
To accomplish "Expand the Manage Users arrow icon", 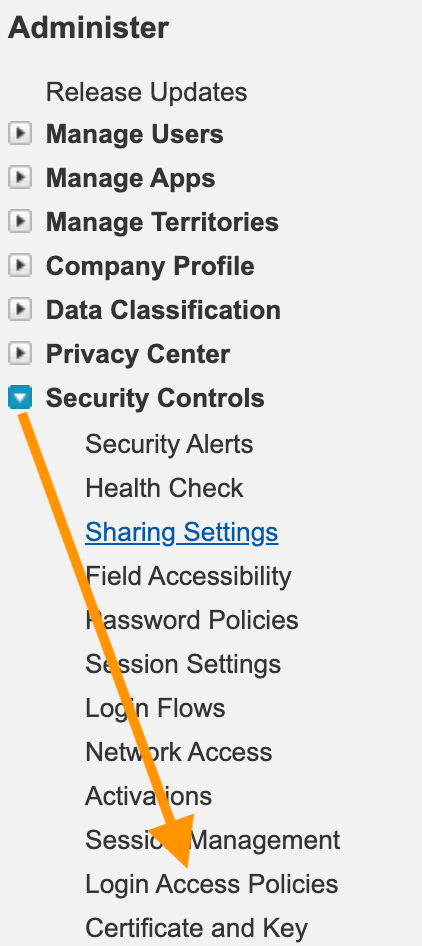I will pos(20,133).
